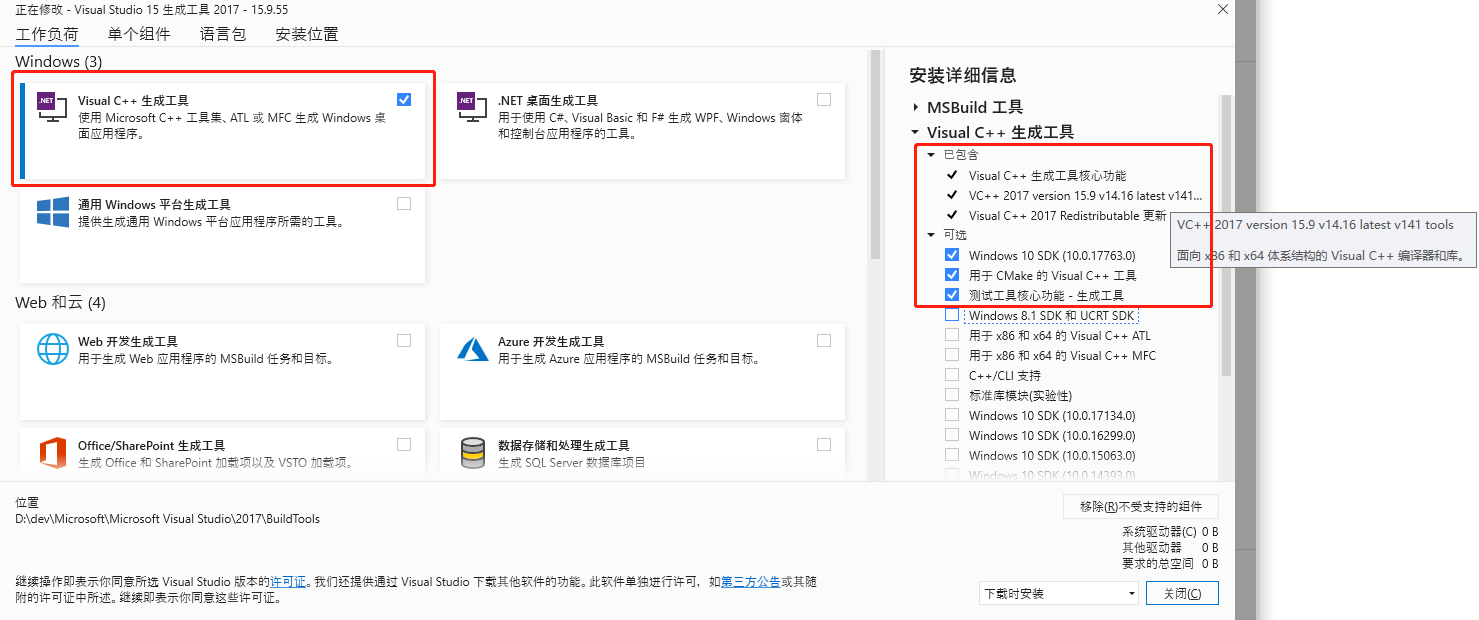Click 移除(R)不受支持的组件 button
Viewport: 1479px width, 620px height.
pos(1140,507)
